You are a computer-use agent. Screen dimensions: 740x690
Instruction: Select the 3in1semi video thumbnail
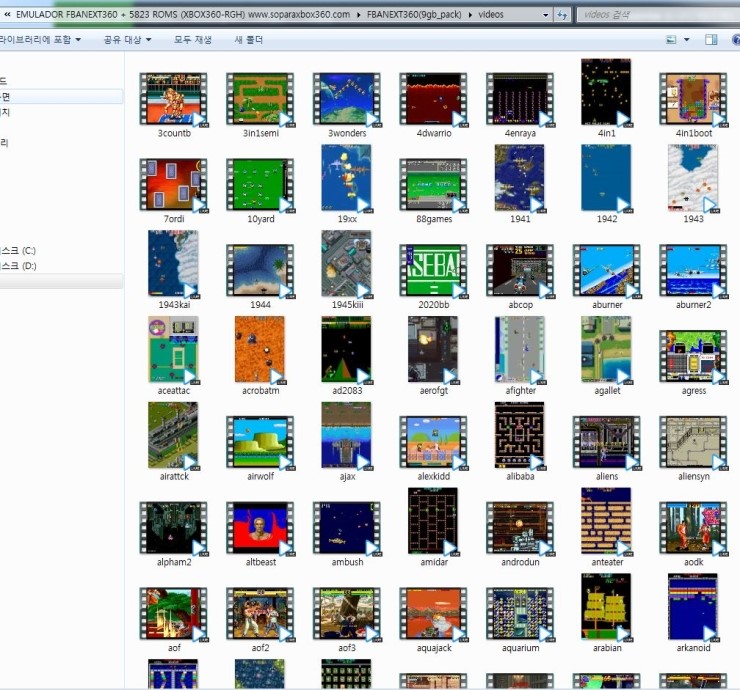coord(260,99)
